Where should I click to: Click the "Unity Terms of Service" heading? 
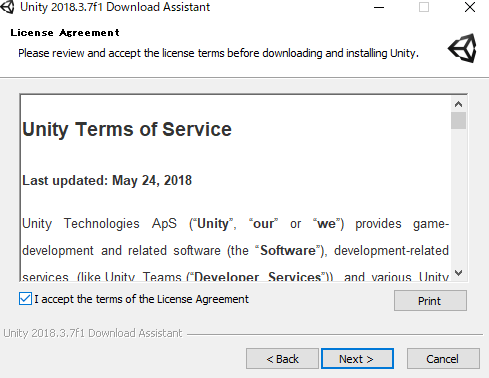tap(127, 130)
